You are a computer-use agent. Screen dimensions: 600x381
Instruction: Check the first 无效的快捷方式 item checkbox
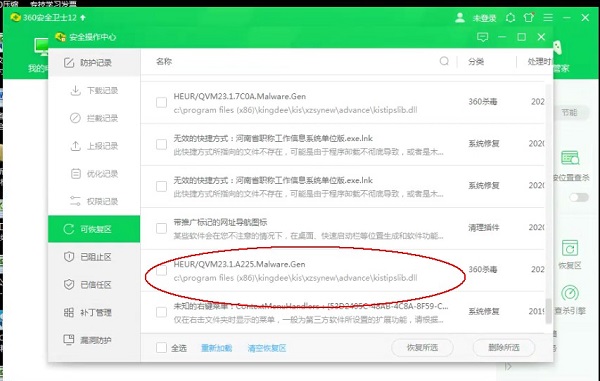161,145
